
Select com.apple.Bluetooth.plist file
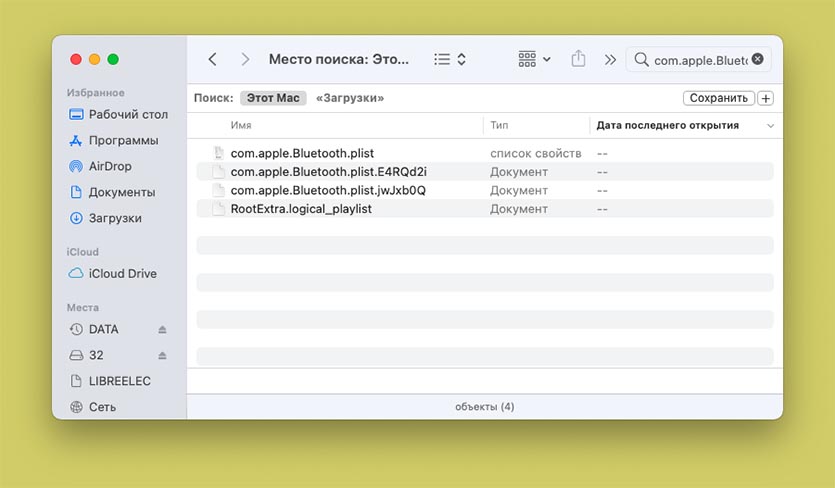pos(302,154)
